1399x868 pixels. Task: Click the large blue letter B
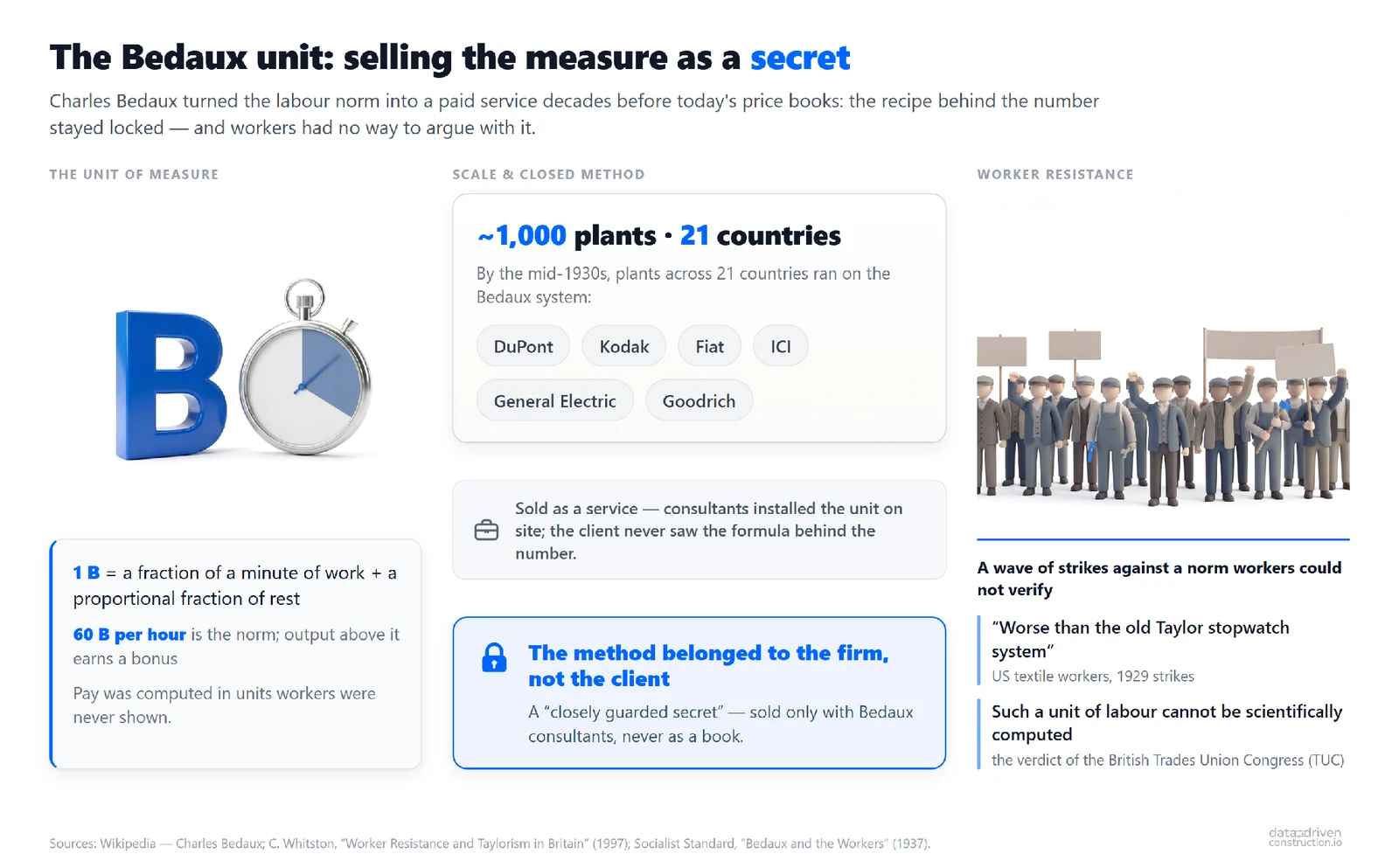171,385
